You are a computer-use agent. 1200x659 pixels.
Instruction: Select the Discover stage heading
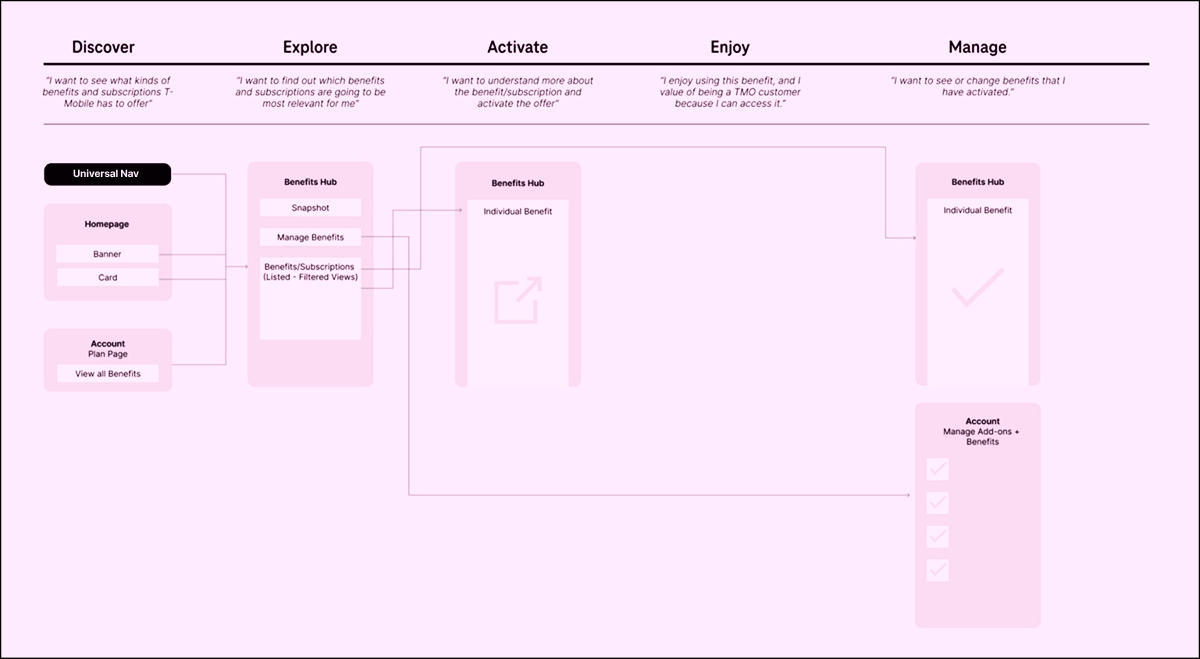tap(103, 47)
